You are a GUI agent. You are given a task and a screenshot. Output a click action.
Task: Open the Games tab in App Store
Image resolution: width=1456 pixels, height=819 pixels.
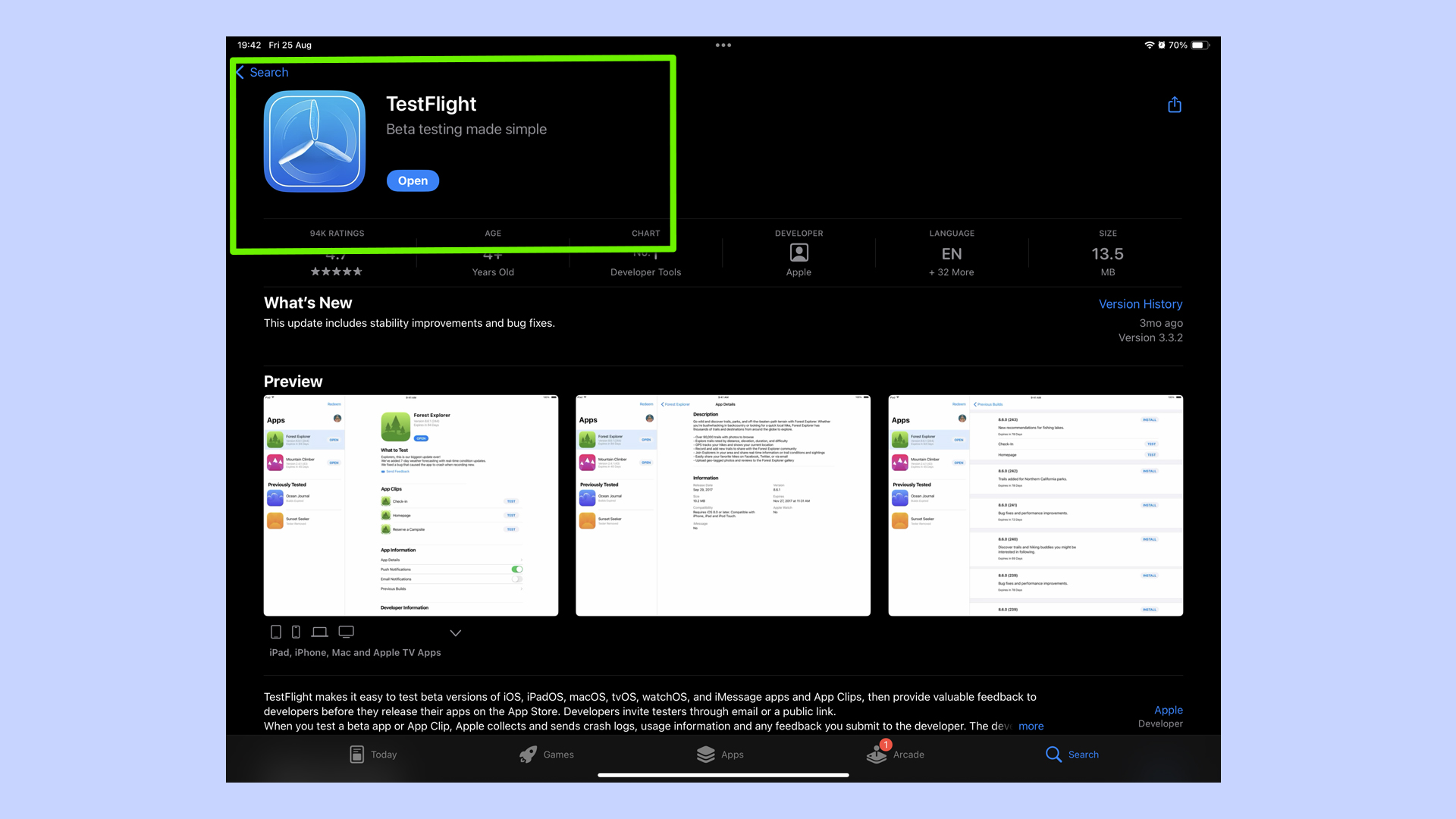pos(558,754)
